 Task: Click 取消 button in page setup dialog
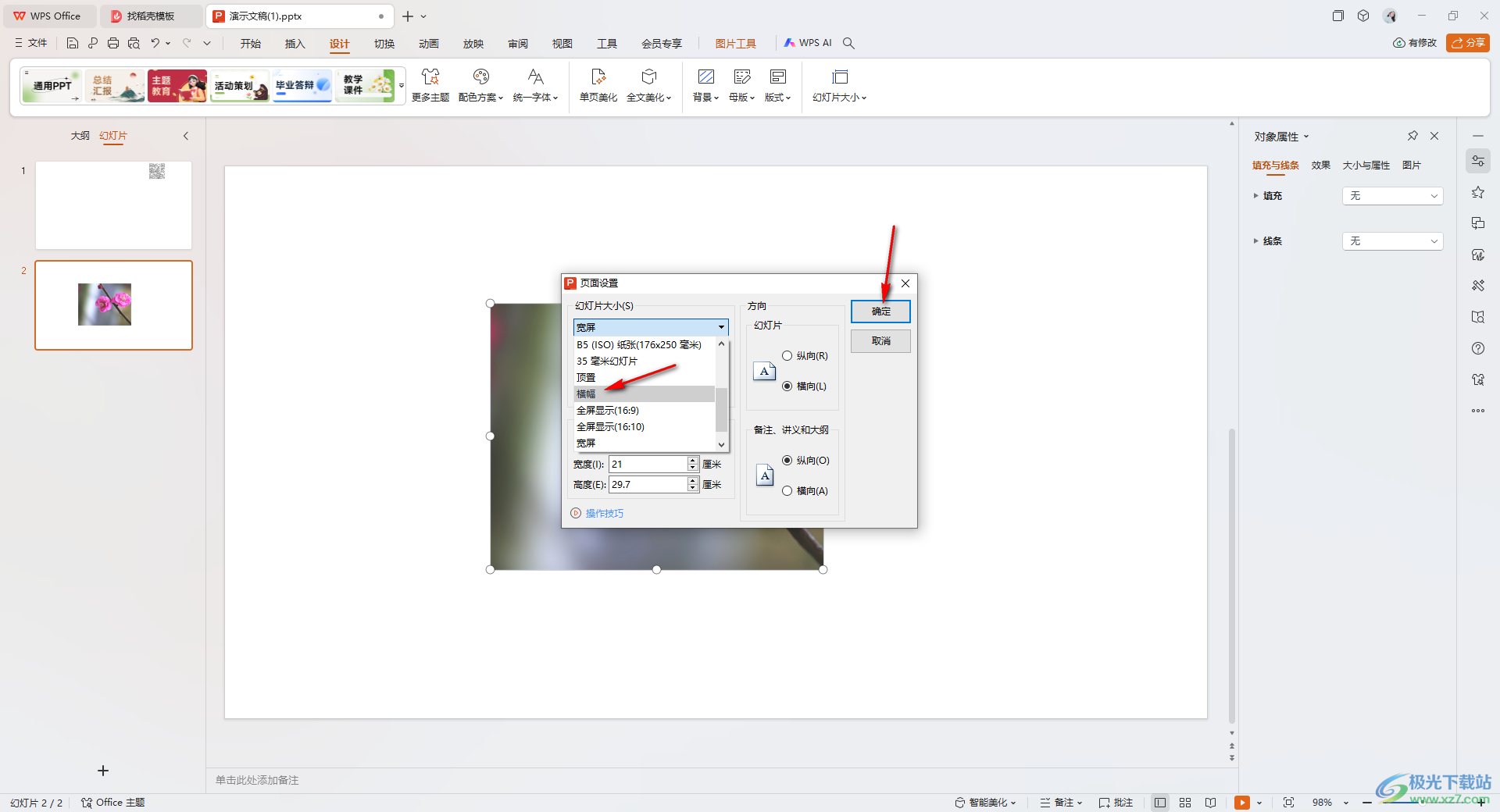[880, 341]
